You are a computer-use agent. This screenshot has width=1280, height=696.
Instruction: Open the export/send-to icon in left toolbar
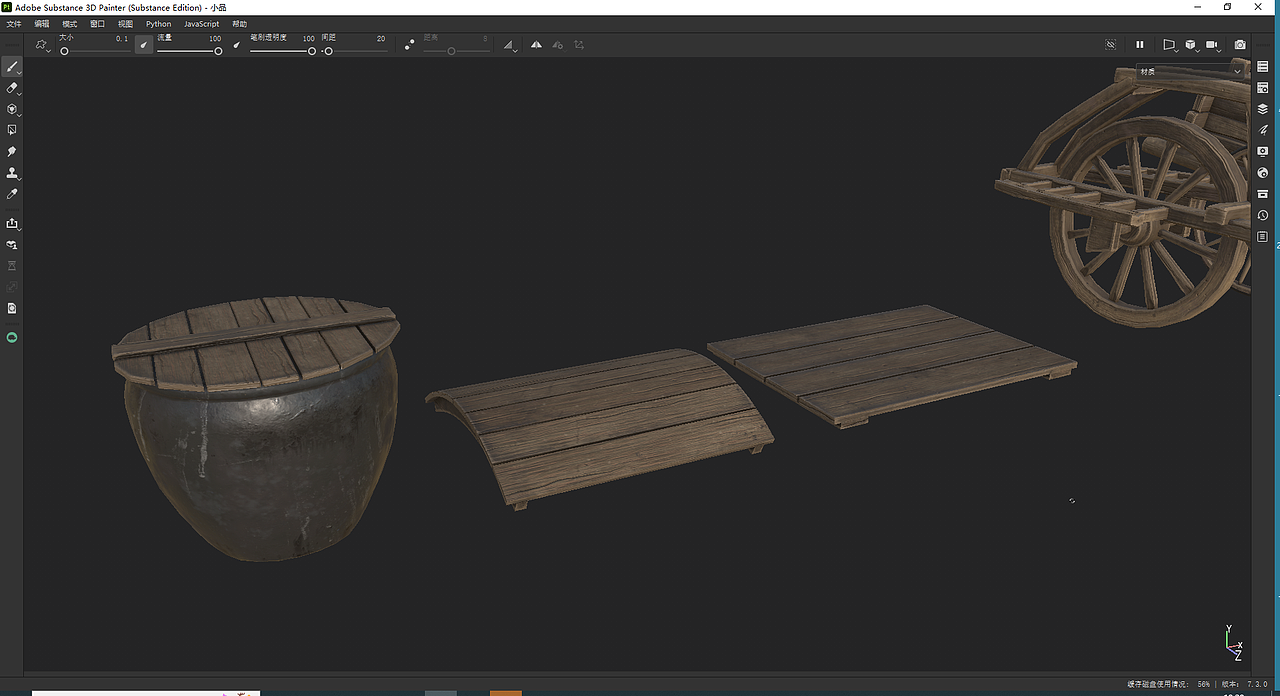coord(12,223)
